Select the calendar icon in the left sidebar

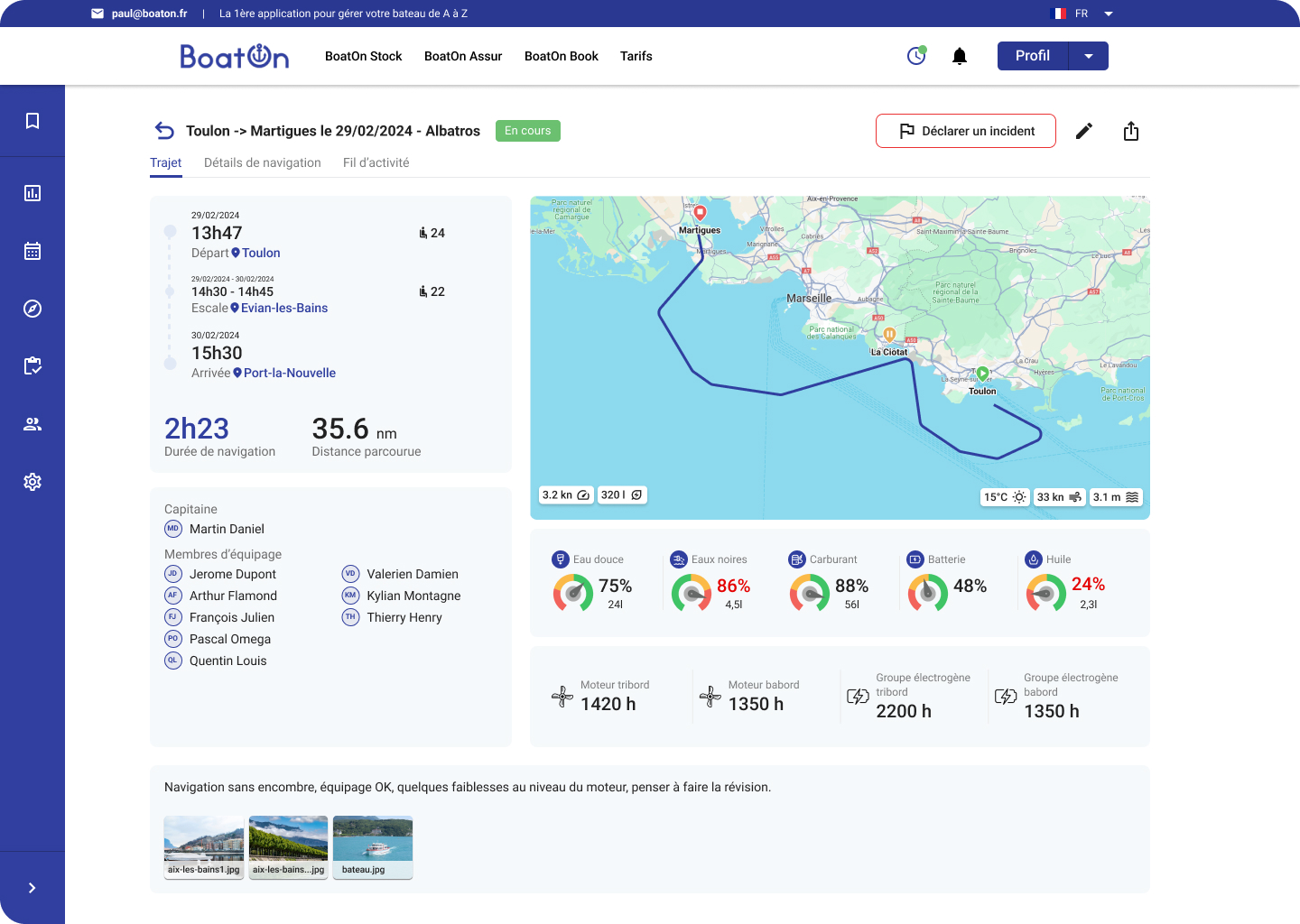(x=32, y=250)
